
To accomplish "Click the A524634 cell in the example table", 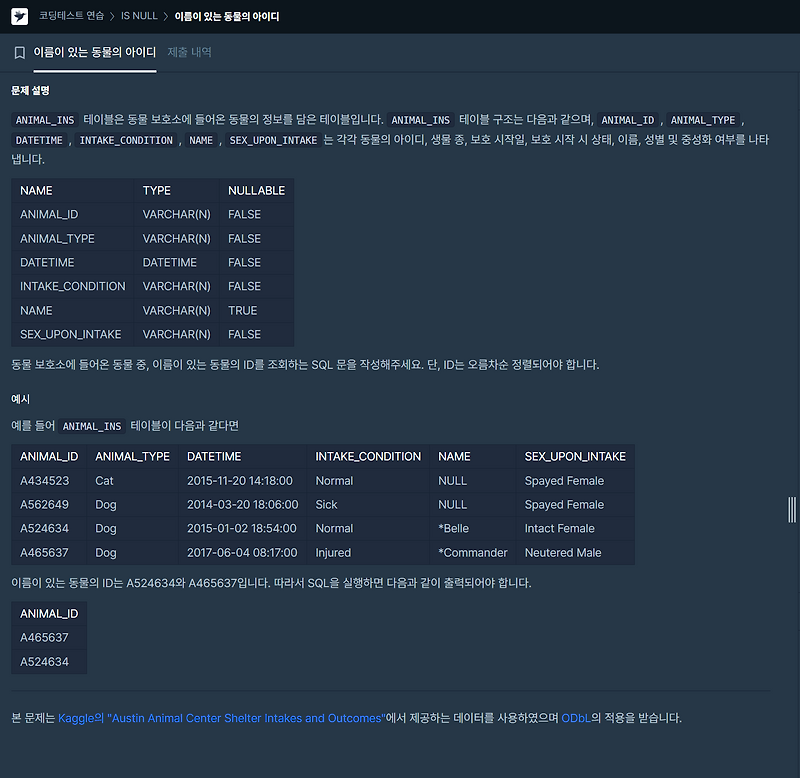I will click(x=44, y=528).
